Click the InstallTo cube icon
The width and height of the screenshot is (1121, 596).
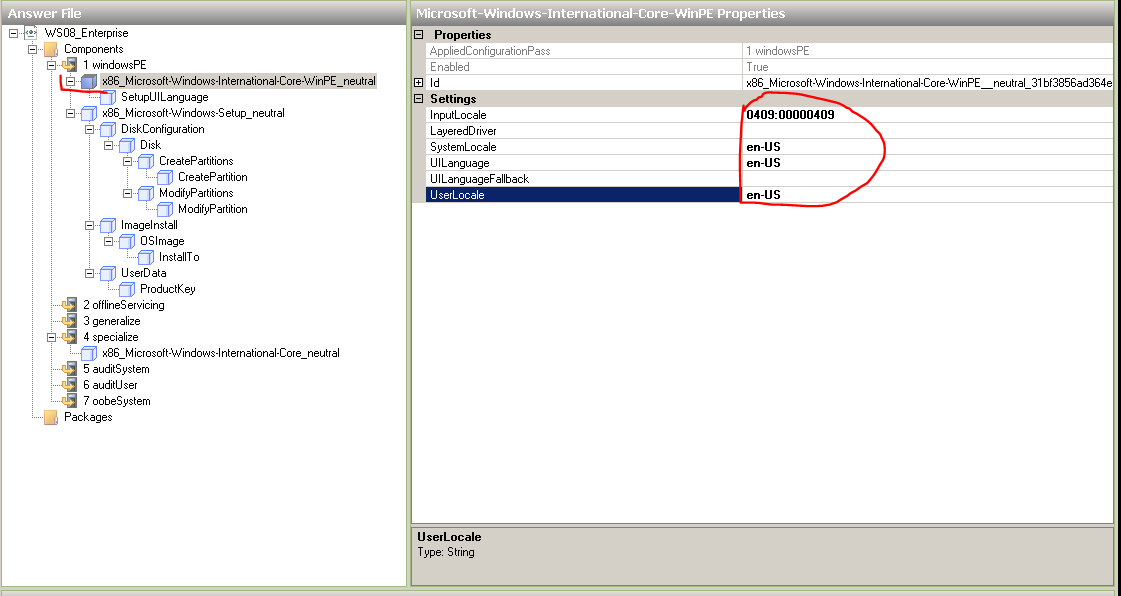point(146,257)
